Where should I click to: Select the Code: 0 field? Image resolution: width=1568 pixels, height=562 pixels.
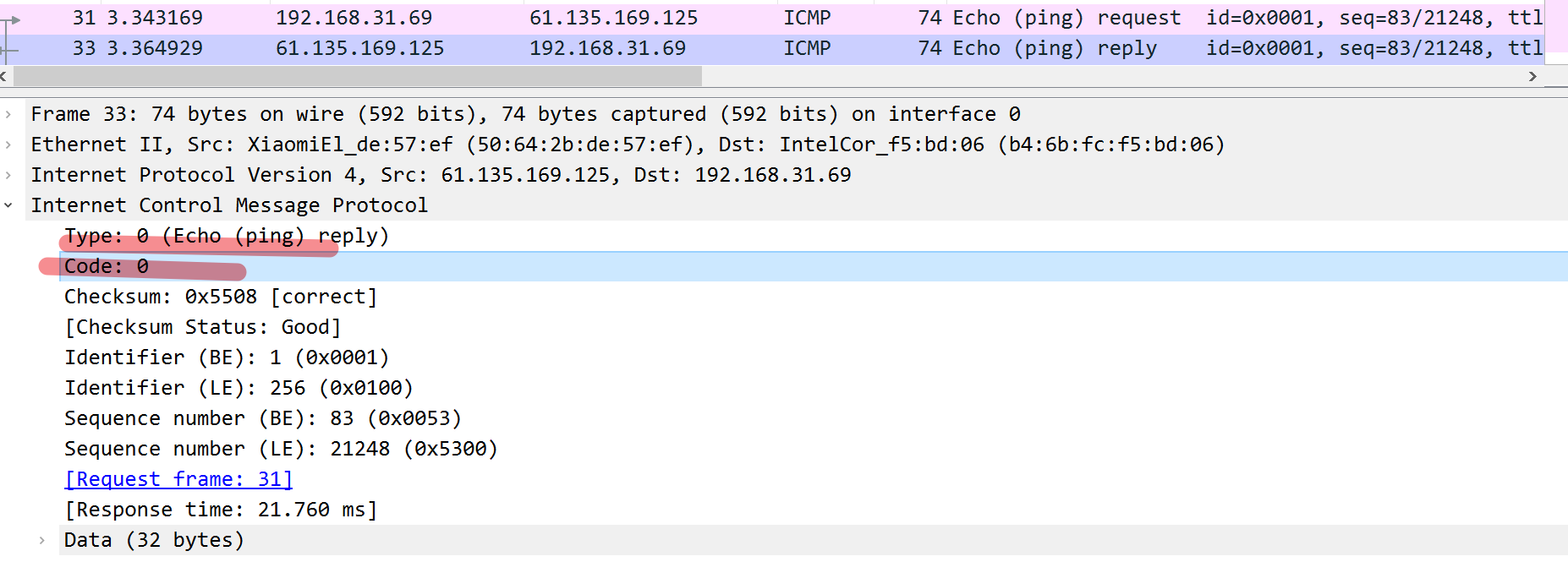click(107, 266)
